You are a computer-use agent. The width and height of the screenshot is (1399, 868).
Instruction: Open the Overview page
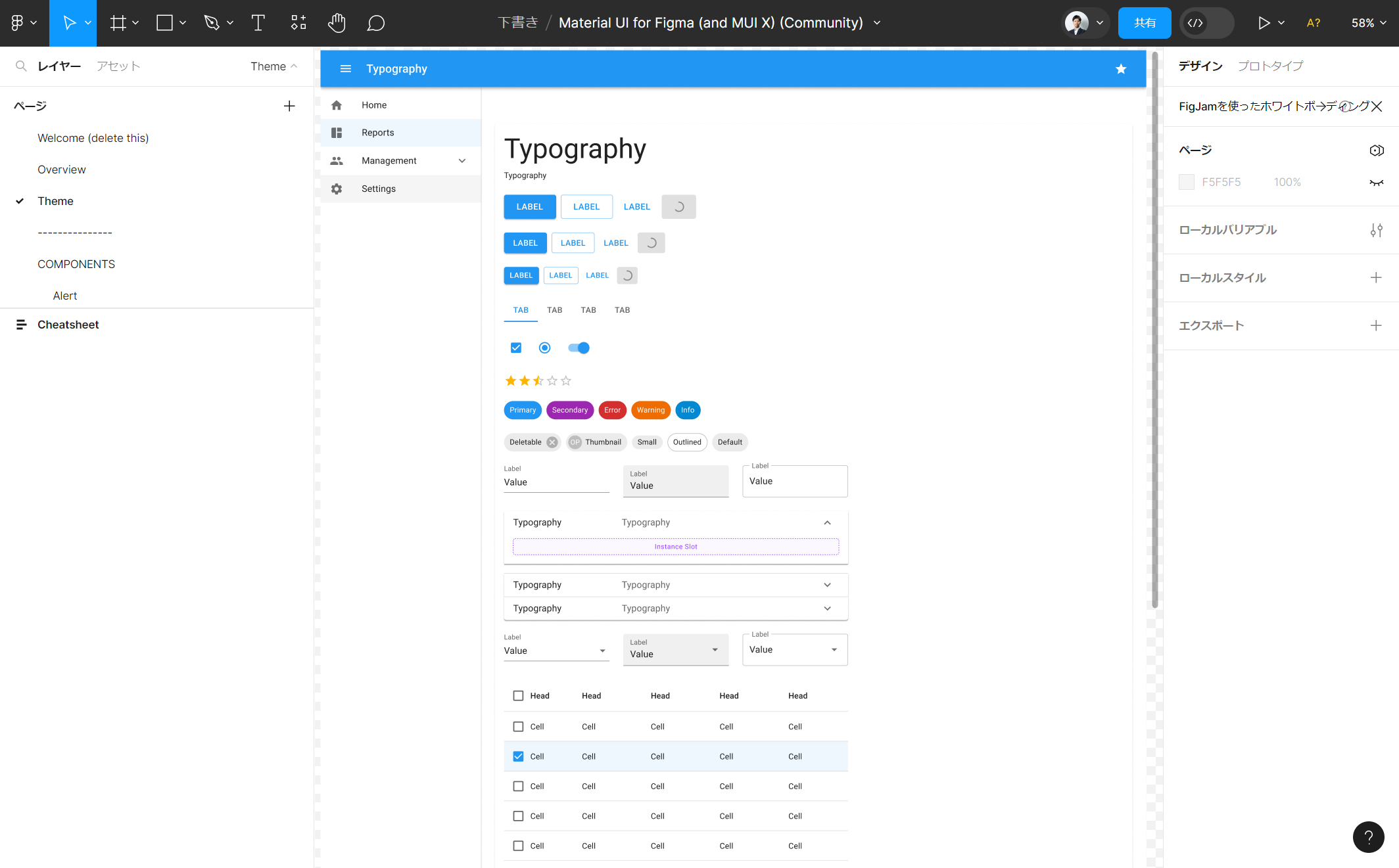[62, 170]
